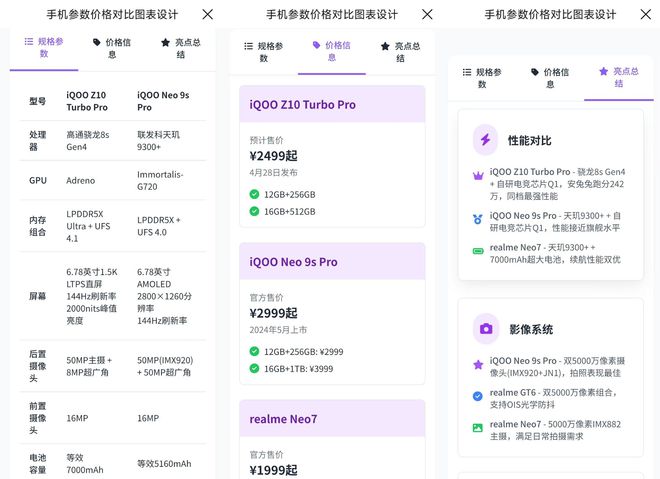Click camera icon beside 影像系统

pyautogui.click(x=486, y=329)
